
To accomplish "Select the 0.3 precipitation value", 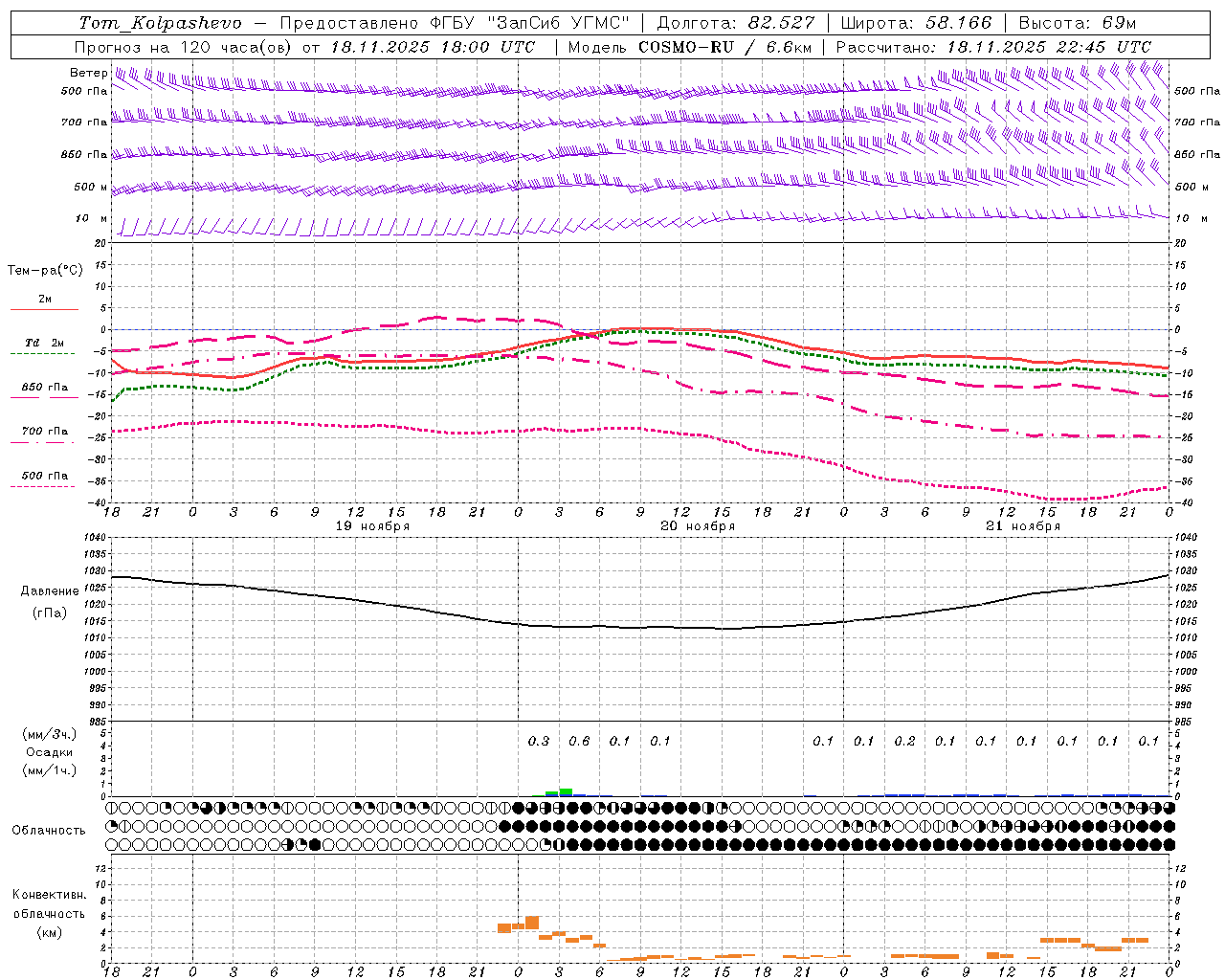I will (x=539, y=741).
